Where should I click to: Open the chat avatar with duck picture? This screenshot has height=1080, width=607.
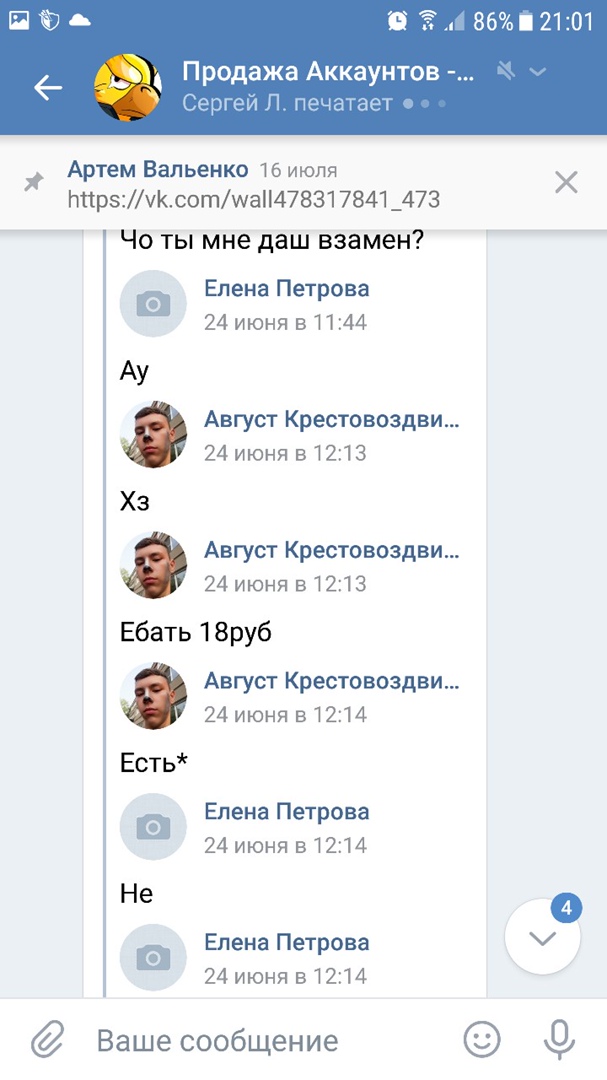pyautogui.click(x=128, y=88)
